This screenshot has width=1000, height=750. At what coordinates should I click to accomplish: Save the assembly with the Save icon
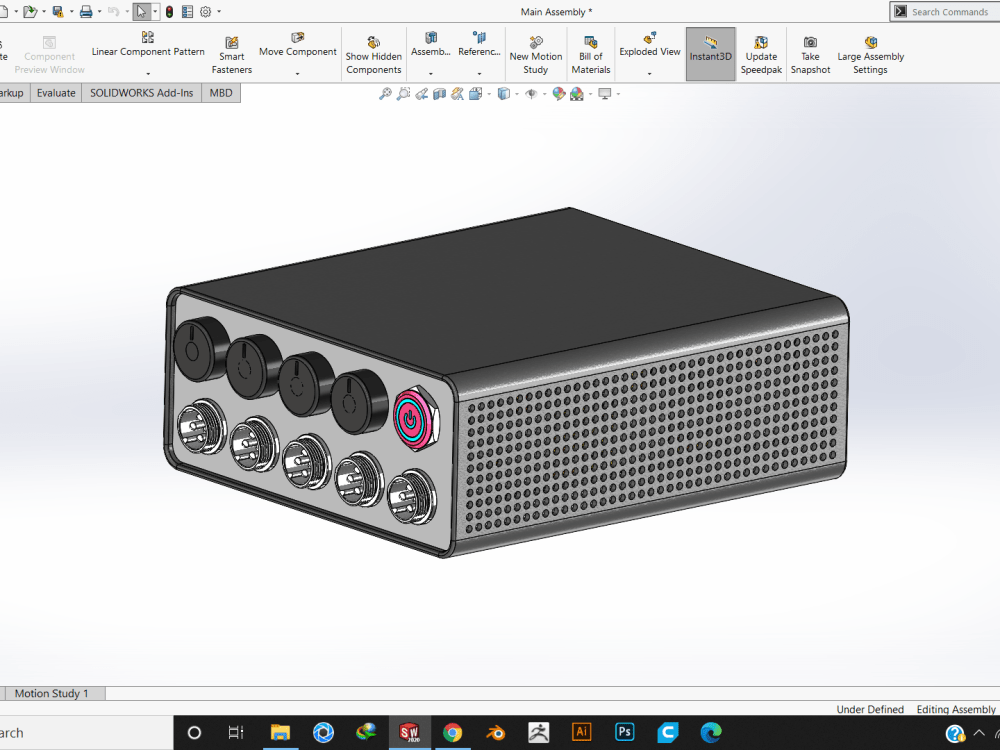(58, 11)
